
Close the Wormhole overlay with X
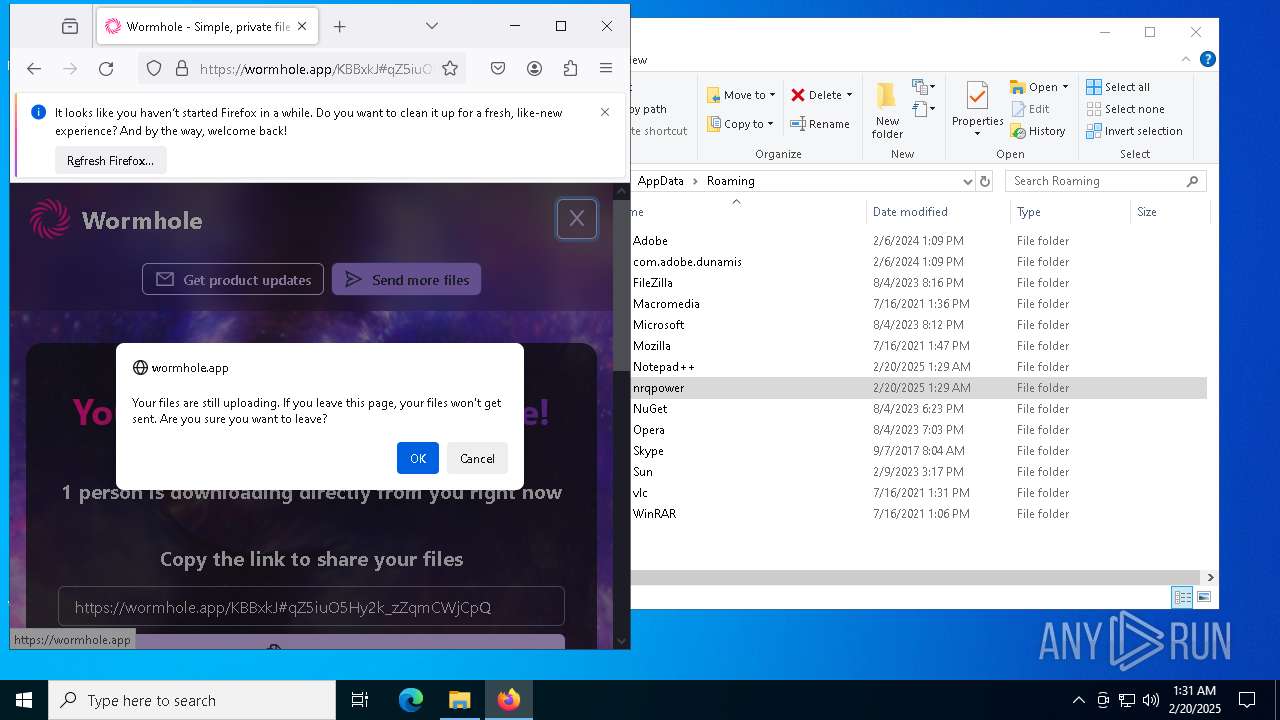pyautogui.click(x=577, y=219)
